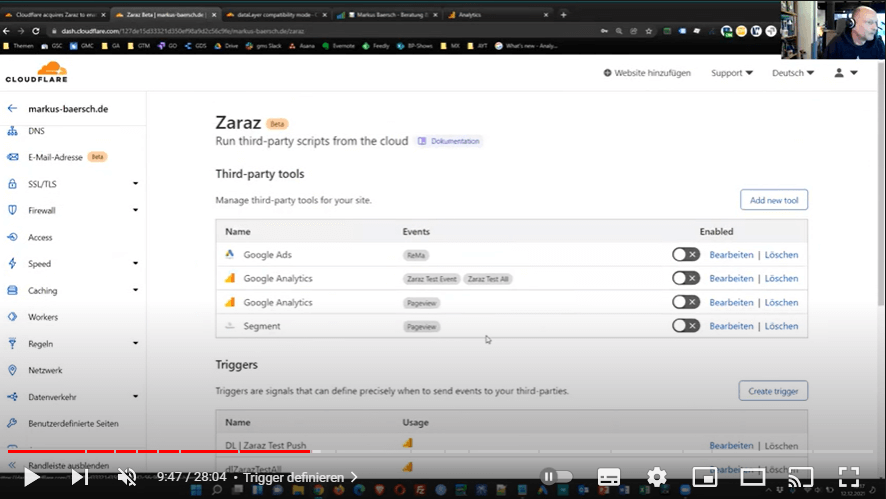886x499 pixels.
Task: Expand the Speed sidebar section
Action: 136,263
